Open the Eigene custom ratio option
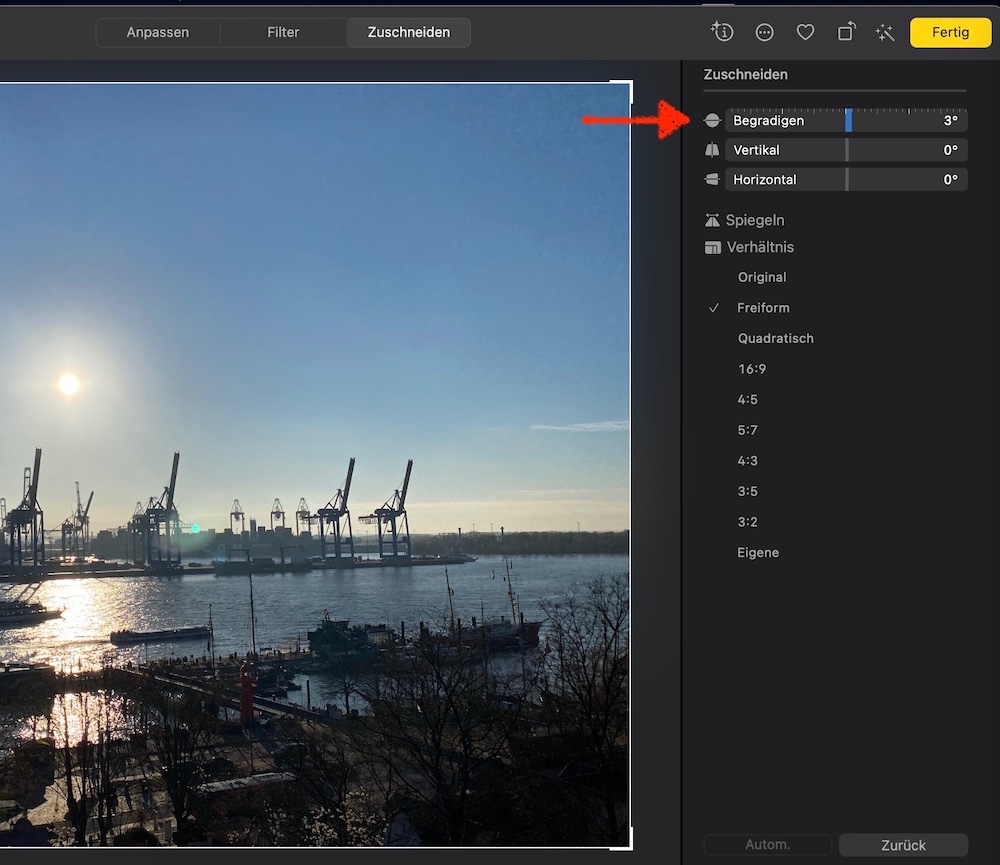Image resolution: width=1000 pixels, height=865 pixels. point(758,552)
